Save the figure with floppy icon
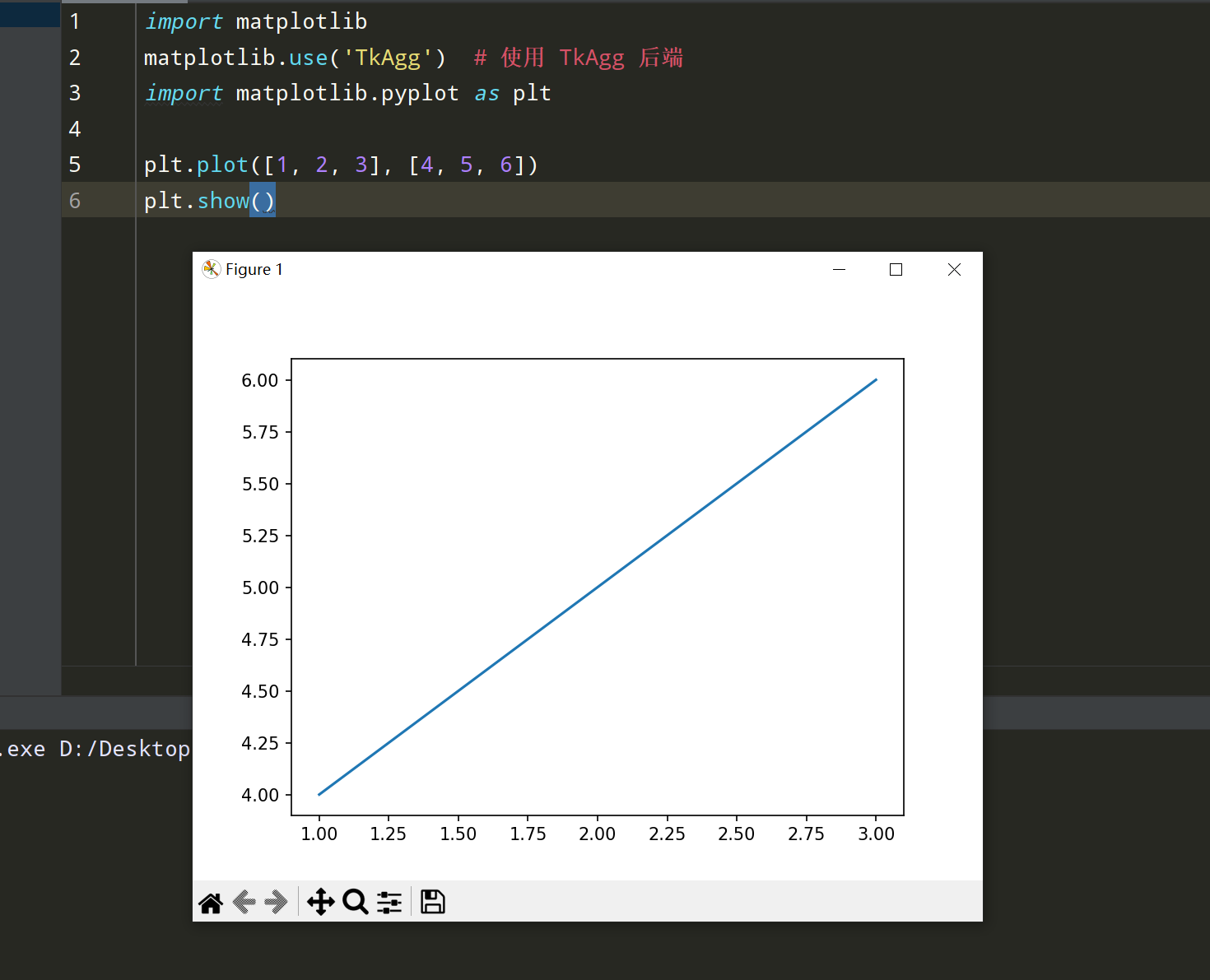This screenshot has width=1210, height=980. [x=433, y=902]
